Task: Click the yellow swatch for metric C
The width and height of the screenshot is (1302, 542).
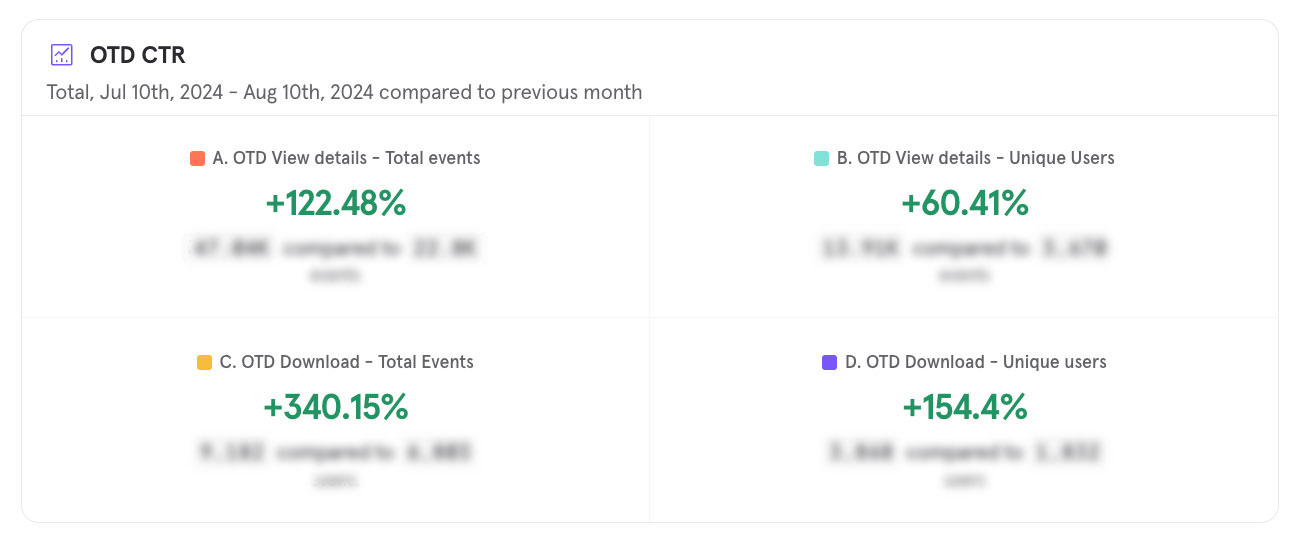Action: tap(204, 362)
